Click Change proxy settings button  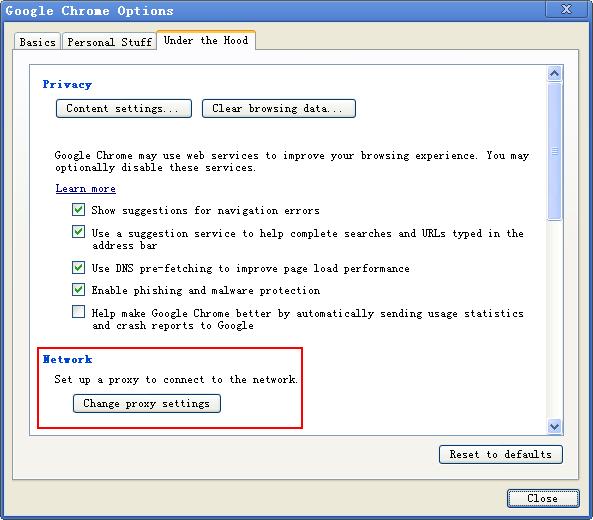(x=147, y=404)
